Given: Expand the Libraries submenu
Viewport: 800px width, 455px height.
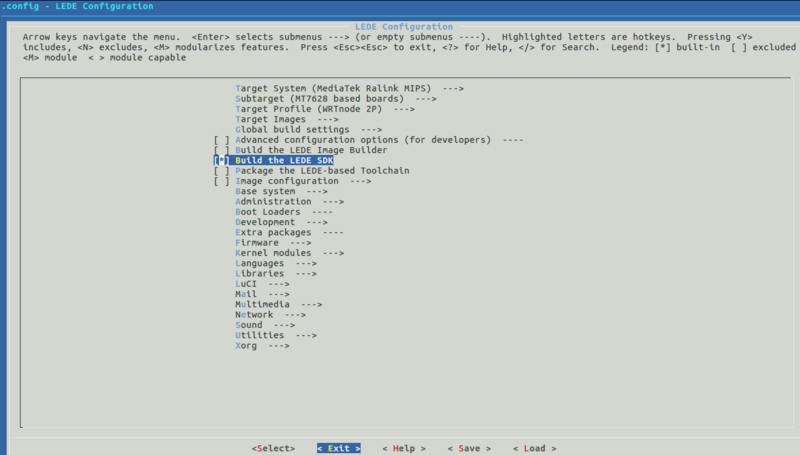Looking at the screenshot, I should pos(276,273).
